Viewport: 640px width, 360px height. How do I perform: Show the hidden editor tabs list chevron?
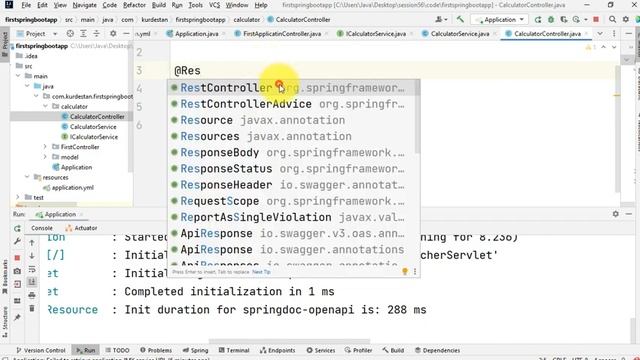pyautogui.click(x=600, y=33)
